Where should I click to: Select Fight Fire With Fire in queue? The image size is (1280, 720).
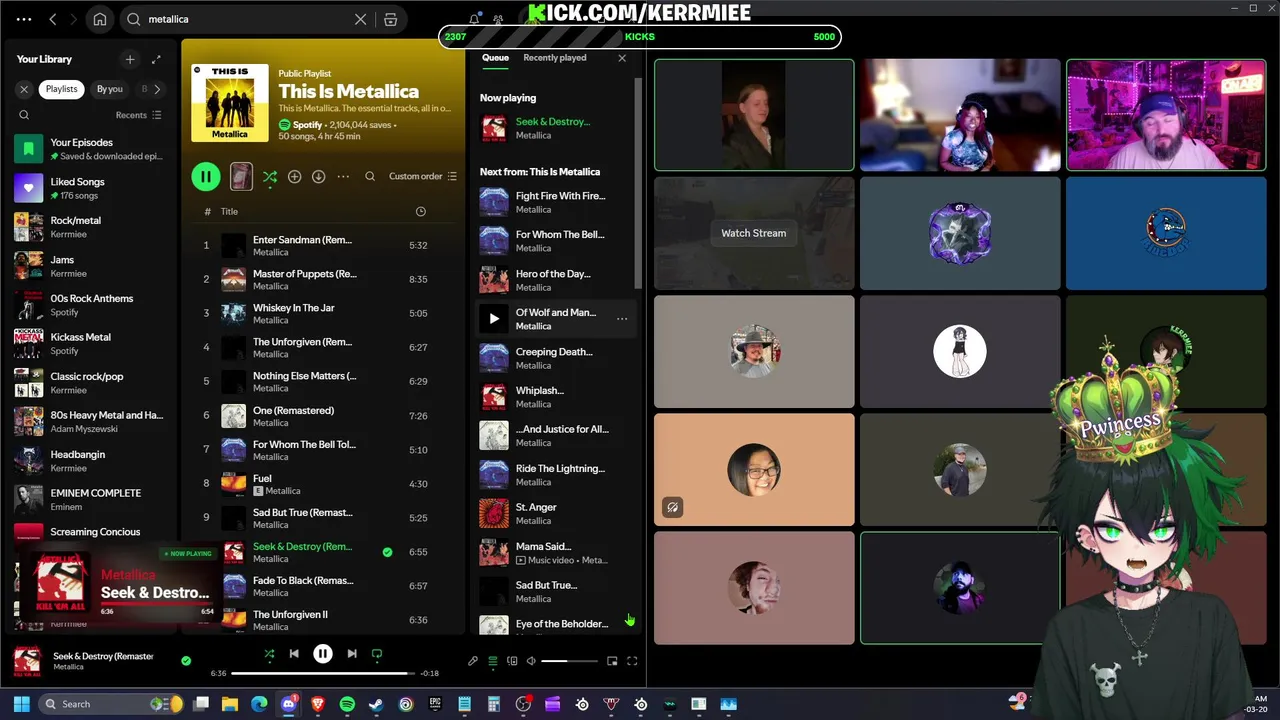pos(554,202)
